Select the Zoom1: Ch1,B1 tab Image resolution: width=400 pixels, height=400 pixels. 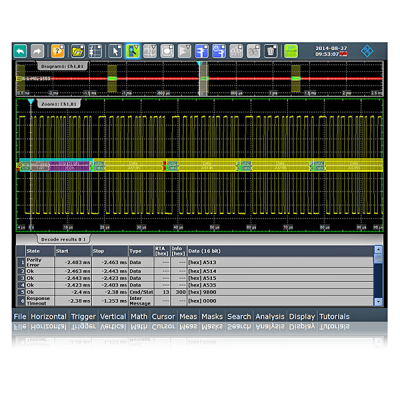click(59, 104)
